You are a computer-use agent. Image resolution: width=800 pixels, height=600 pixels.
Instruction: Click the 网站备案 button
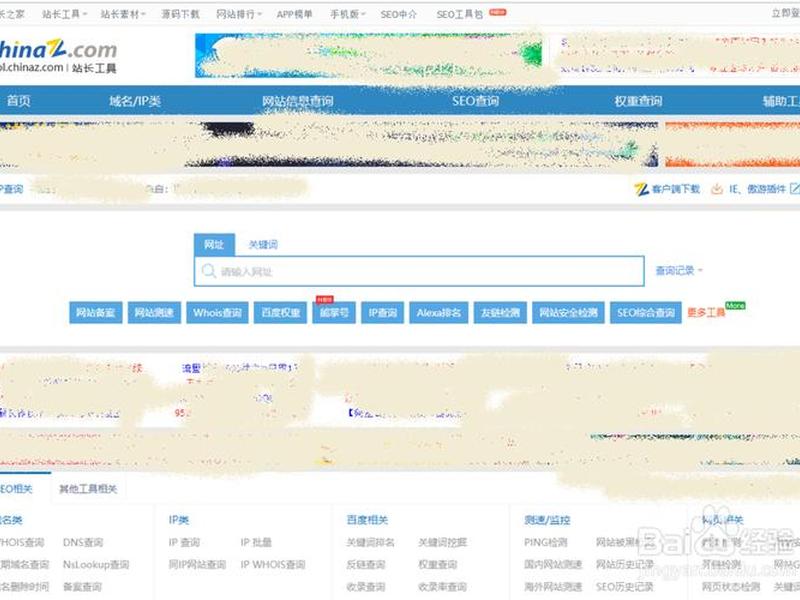[95, 312]
